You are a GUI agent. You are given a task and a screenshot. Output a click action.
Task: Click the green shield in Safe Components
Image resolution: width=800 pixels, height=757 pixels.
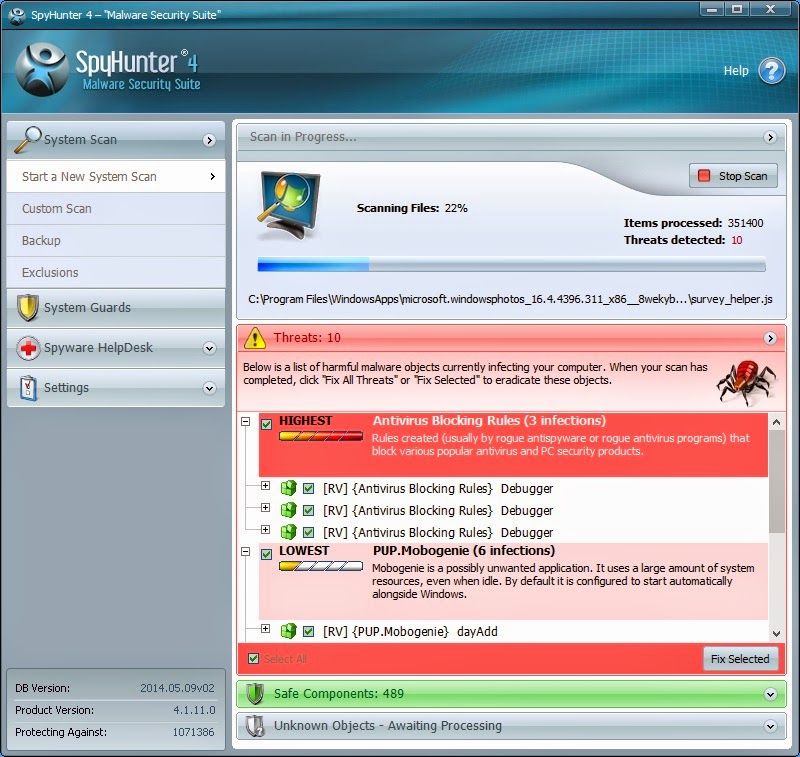click(x=255, y=694)
